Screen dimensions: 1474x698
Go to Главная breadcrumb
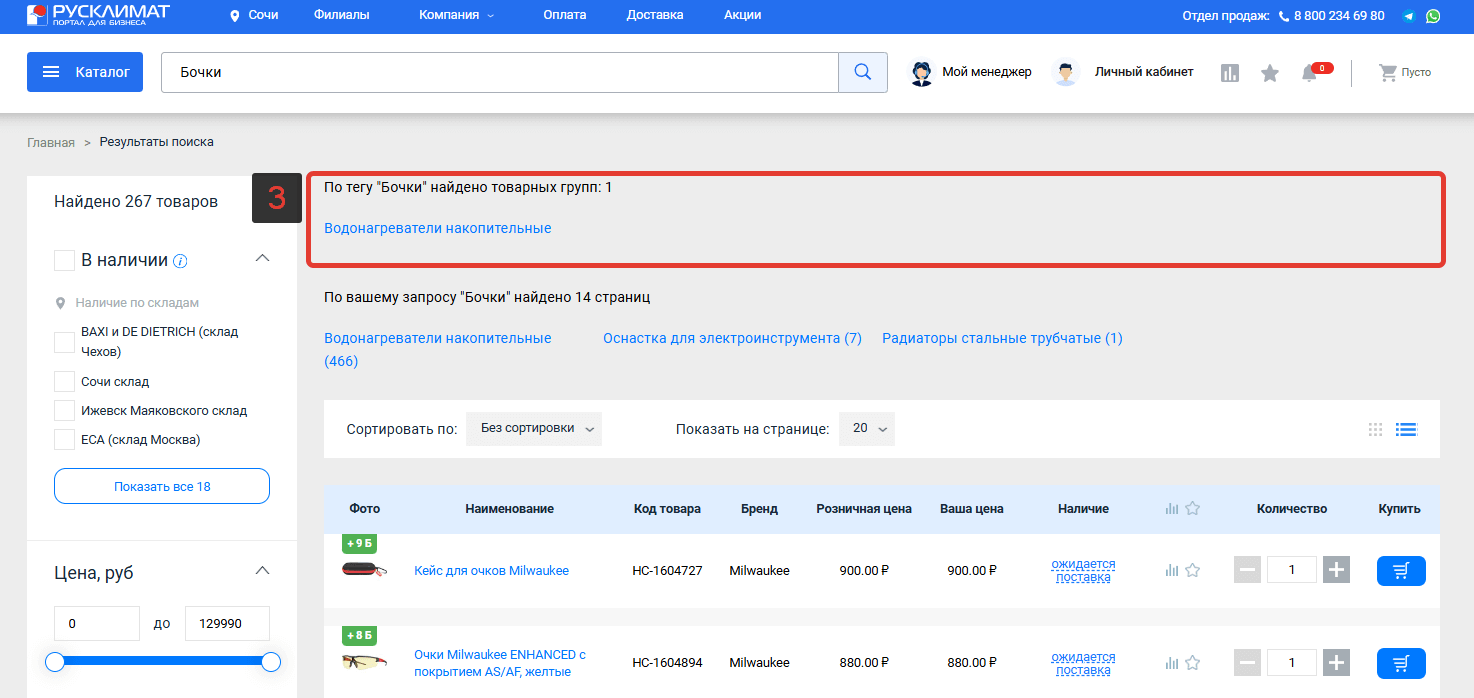click(x=51, y=142)
